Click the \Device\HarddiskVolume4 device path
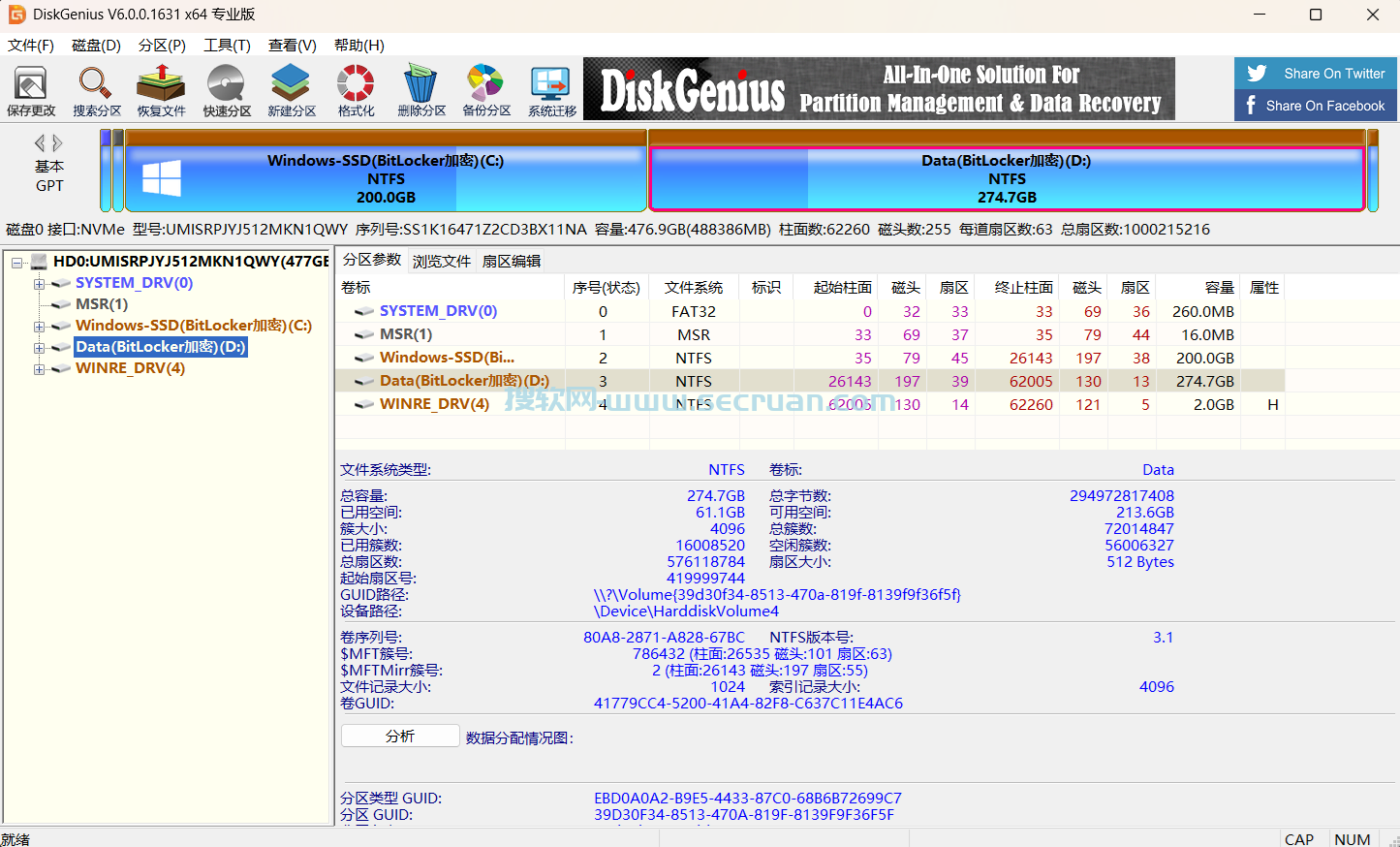This screenshot has width=1400, height=847. [x=686, y=612]
